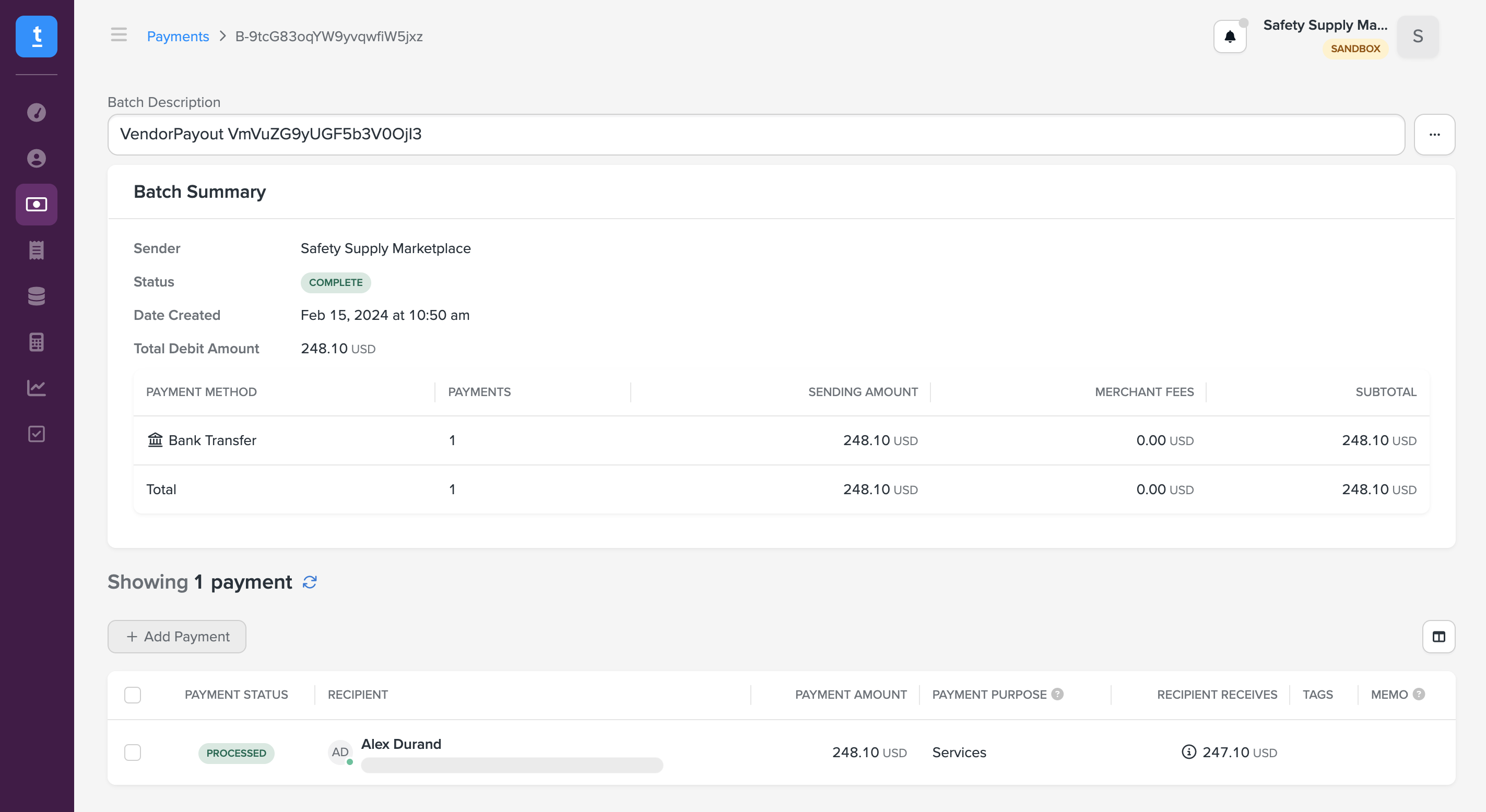Open the batch actions three-dot menu
The width and height of the screenshot is (1486, 812).
click(1434, 134)
